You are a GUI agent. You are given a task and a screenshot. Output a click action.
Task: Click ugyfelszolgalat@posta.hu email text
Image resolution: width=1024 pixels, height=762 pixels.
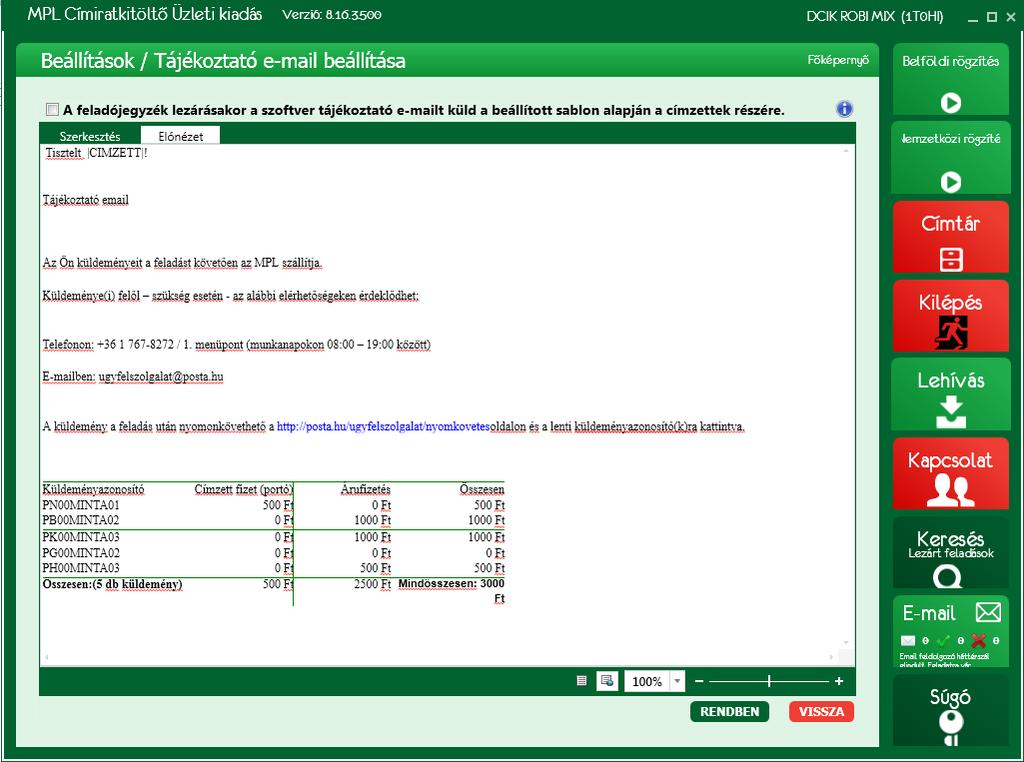click(161, 377)
